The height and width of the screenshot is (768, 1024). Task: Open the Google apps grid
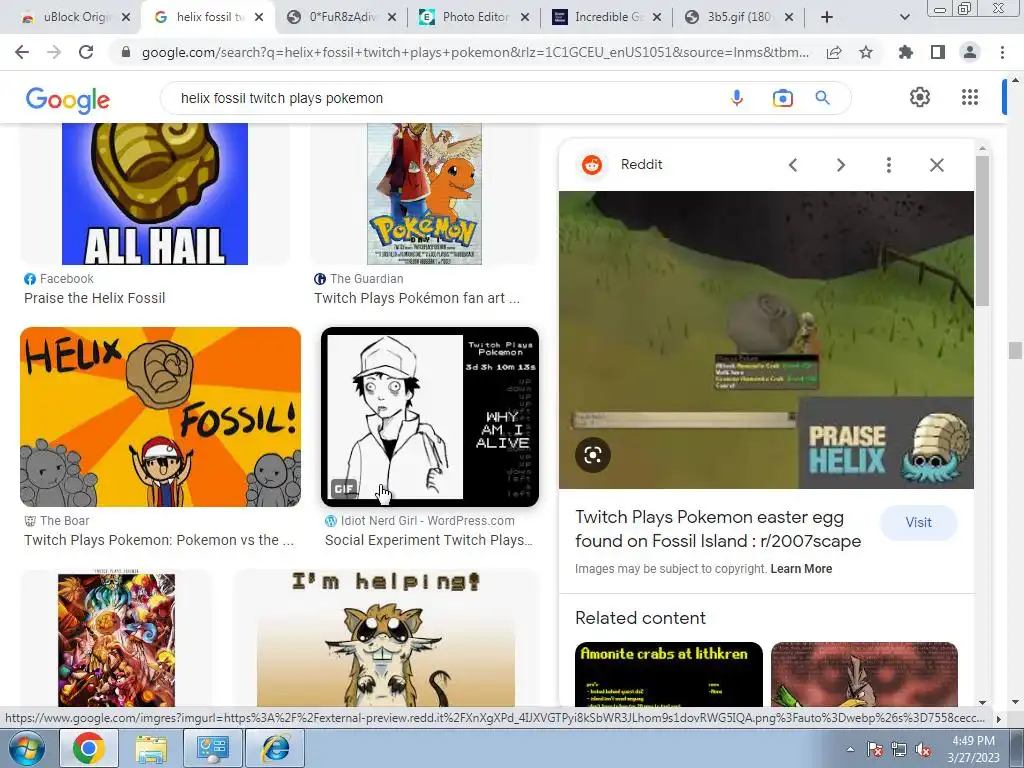pyautogui.click(x=970, y=97)
